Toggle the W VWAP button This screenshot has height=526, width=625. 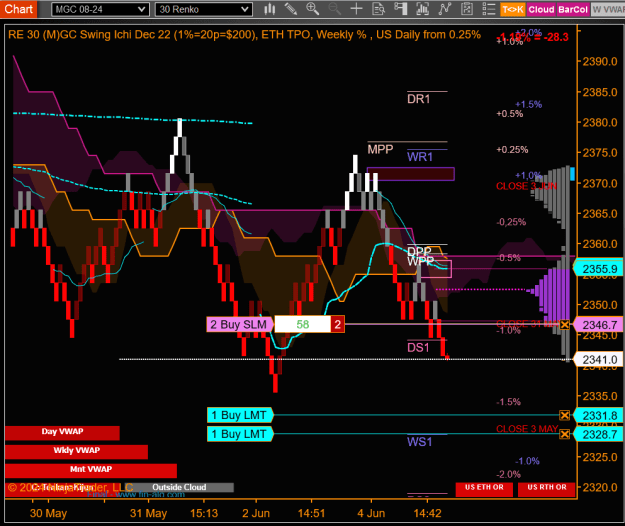[x=608, y=10]
